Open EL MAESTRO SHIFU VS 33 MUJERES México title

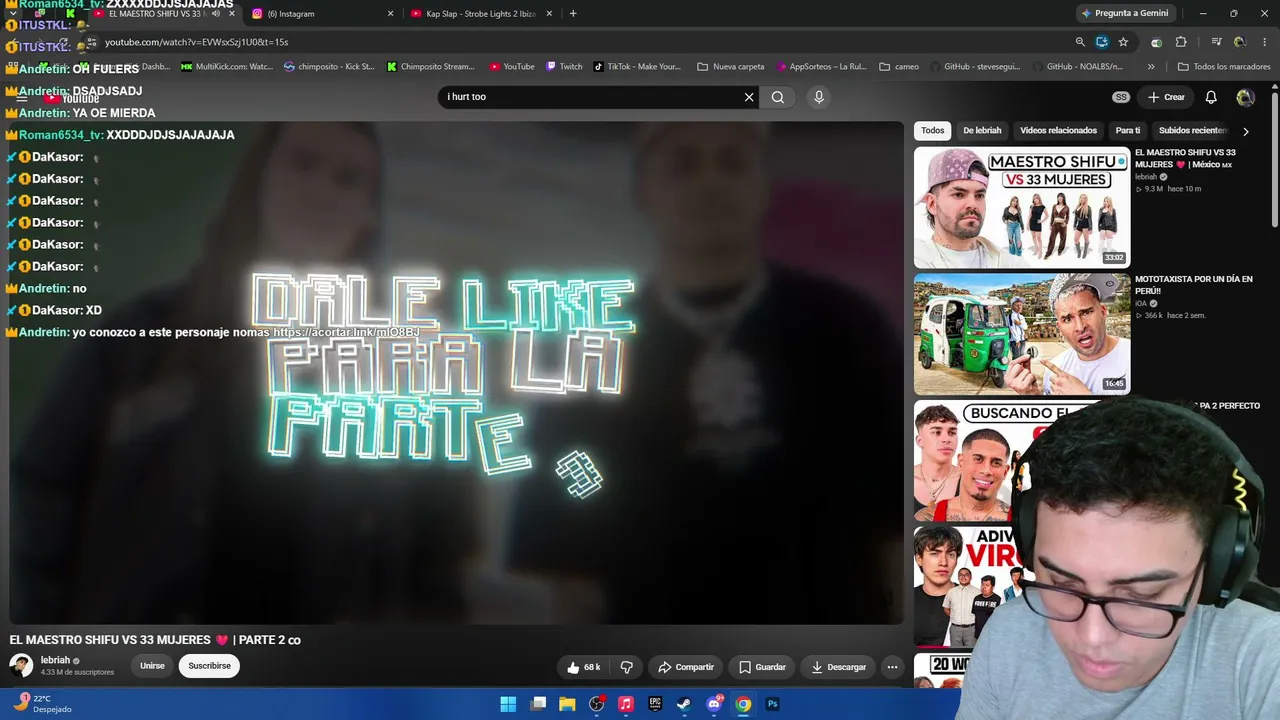[1185, 158]
